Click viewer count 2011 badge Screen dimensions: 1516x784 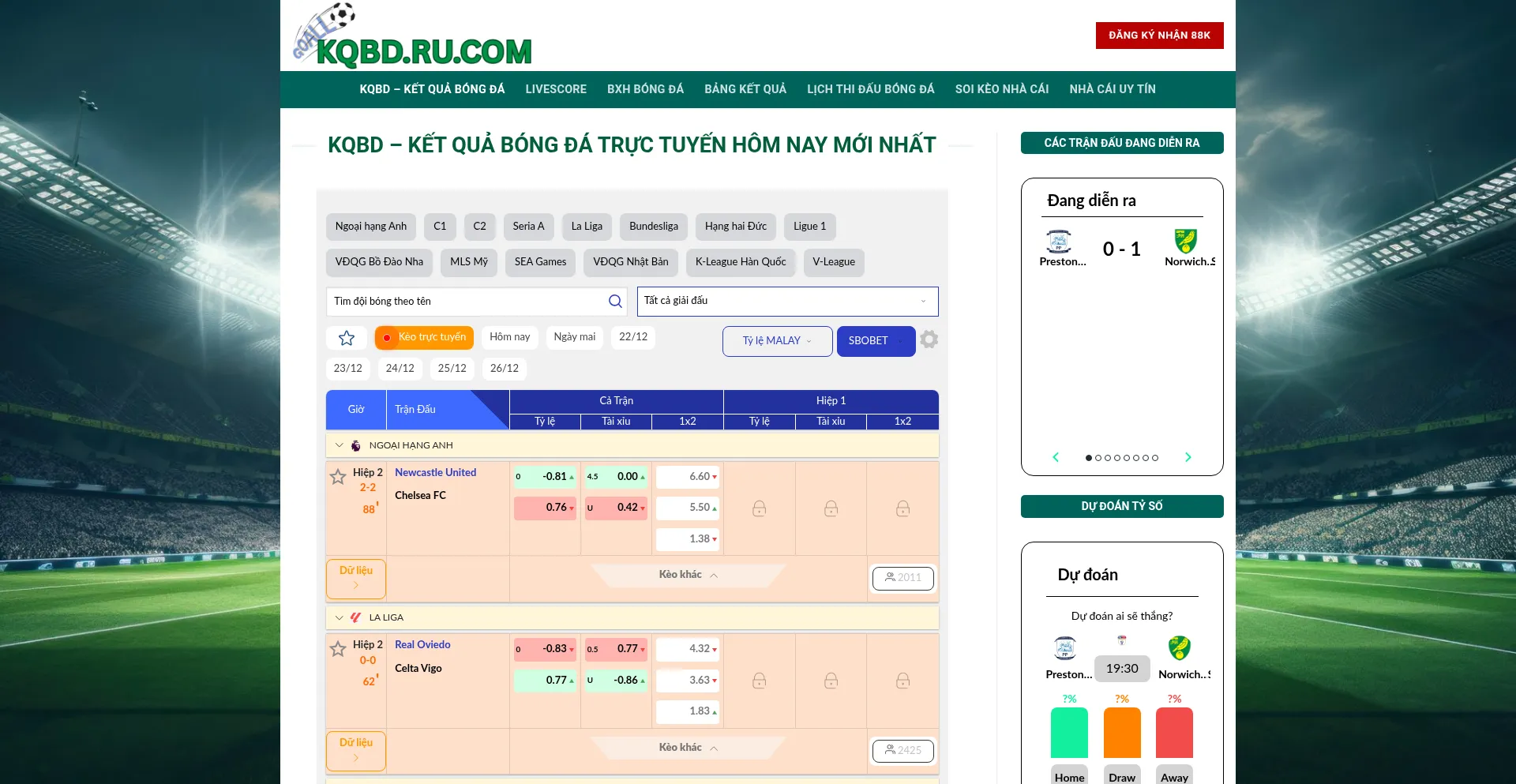tap(902, 578)
